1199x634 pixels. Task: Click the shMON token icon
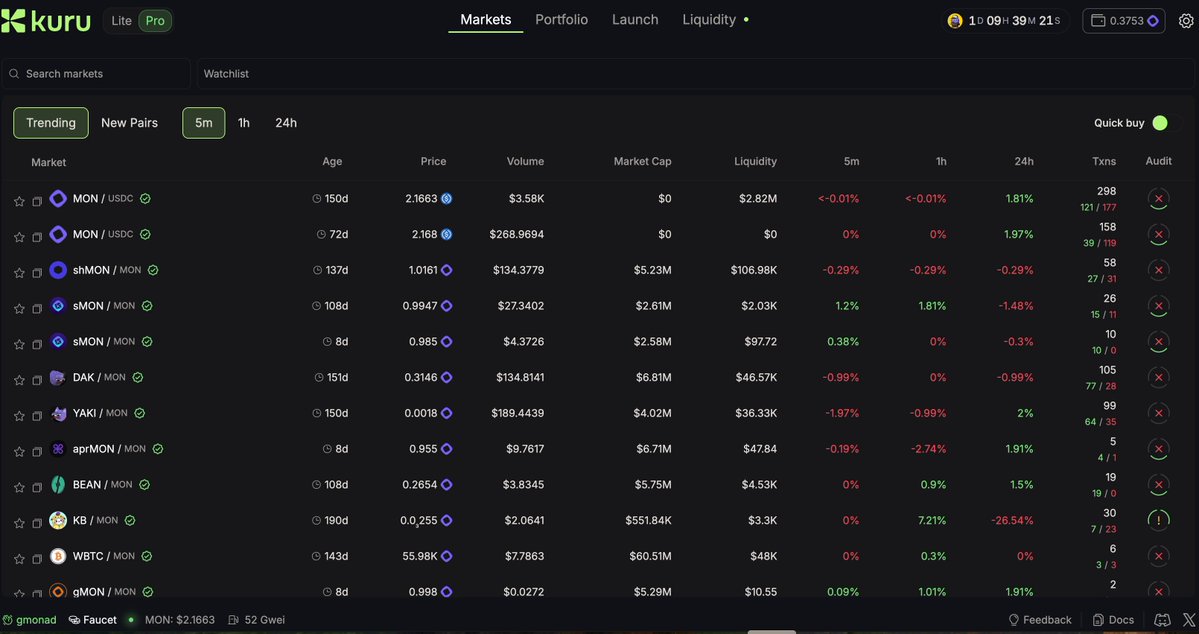click(x=58, y=270)
